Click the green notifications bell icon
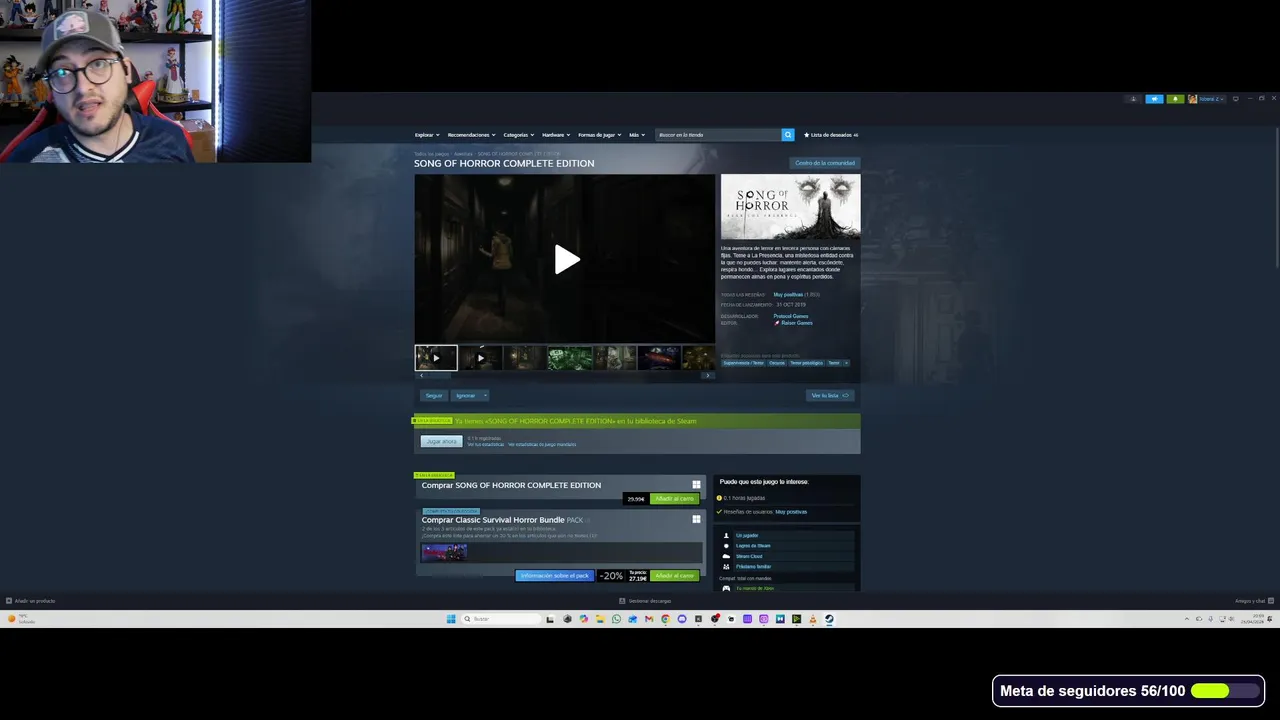The image size is (1280, 720). point(1175,99)
